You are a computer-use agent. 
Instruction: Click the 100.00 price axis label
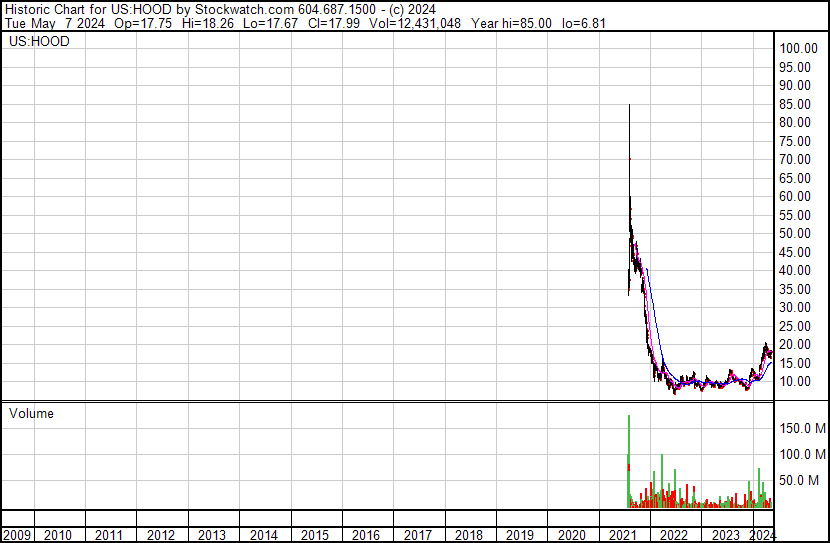coord(799,49)
